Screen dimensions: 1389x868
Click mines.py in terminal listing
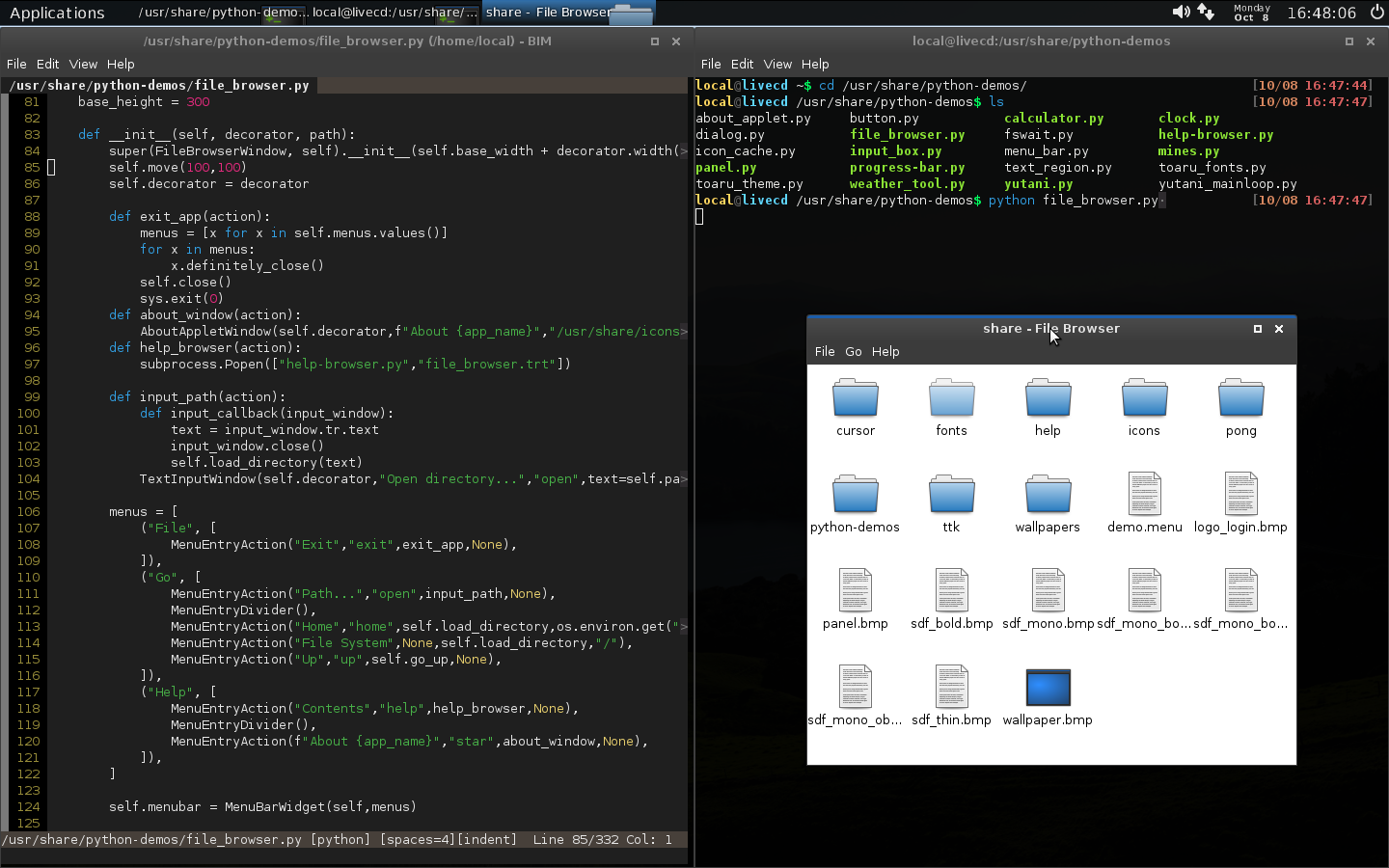tap(1188, 150)
